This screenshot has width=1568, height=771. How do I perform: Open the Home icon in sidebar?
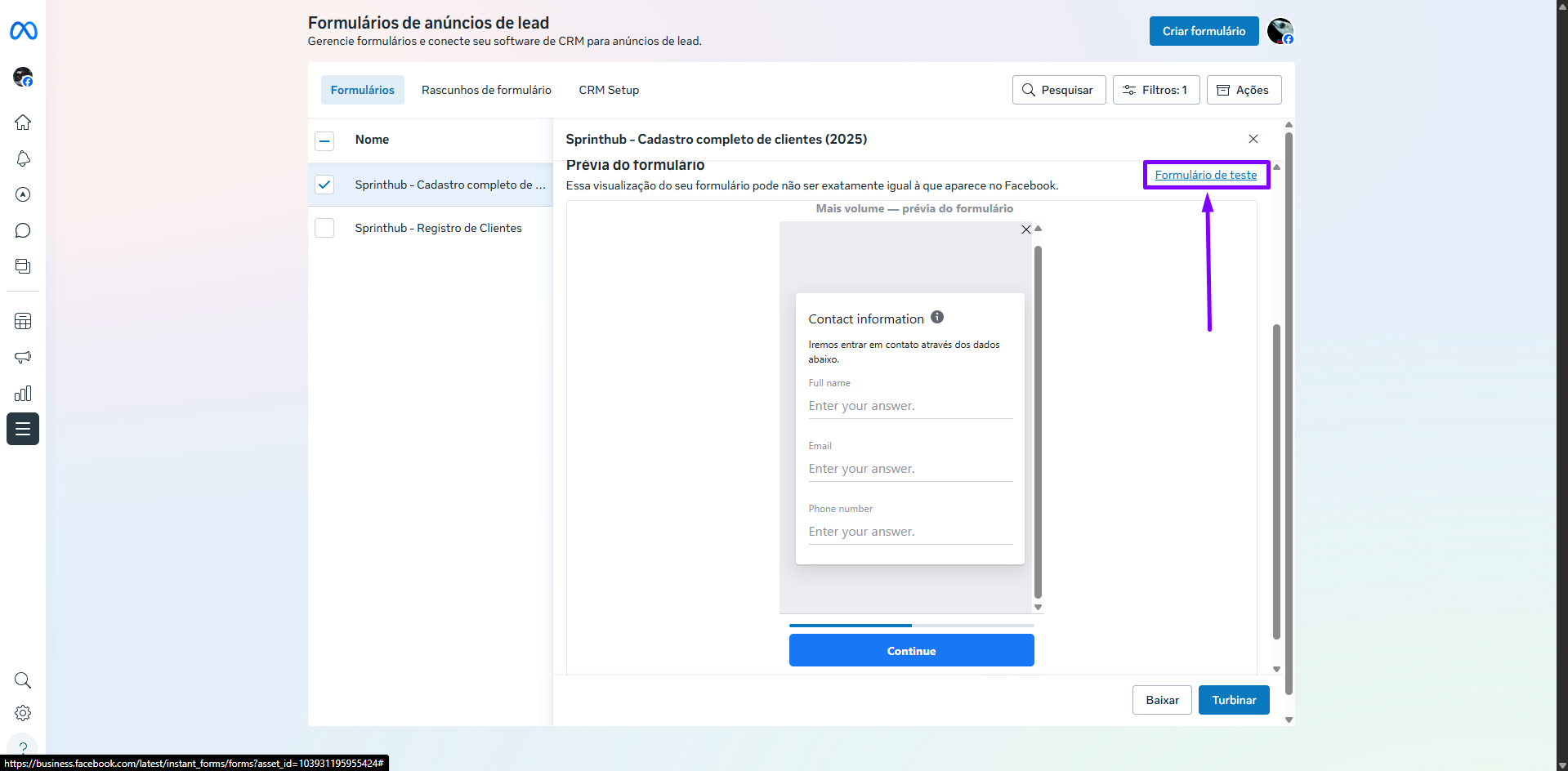click(23, 123)
